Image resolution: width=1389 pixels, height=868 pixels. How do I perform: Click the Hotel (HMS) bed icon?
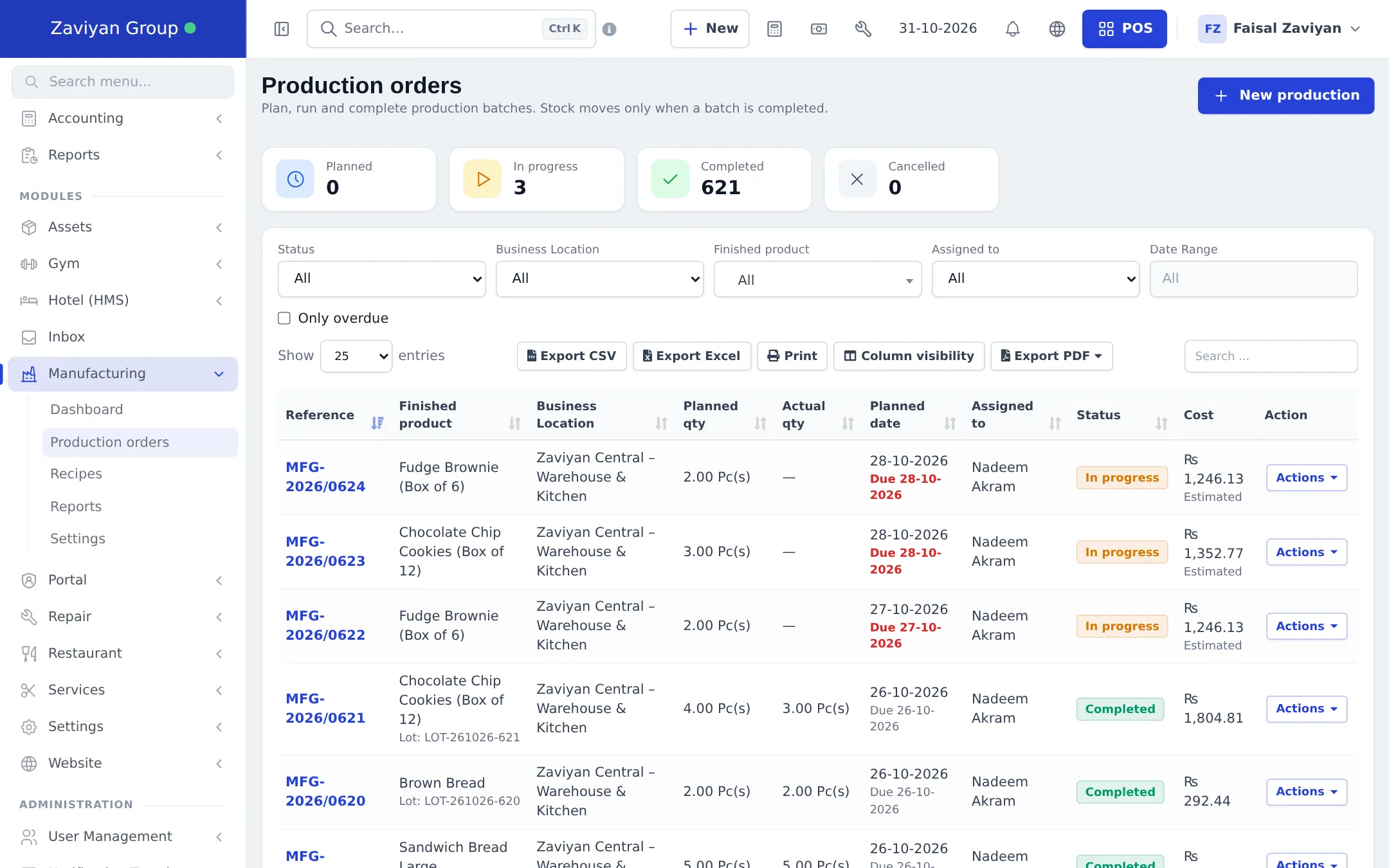point(29,300)
